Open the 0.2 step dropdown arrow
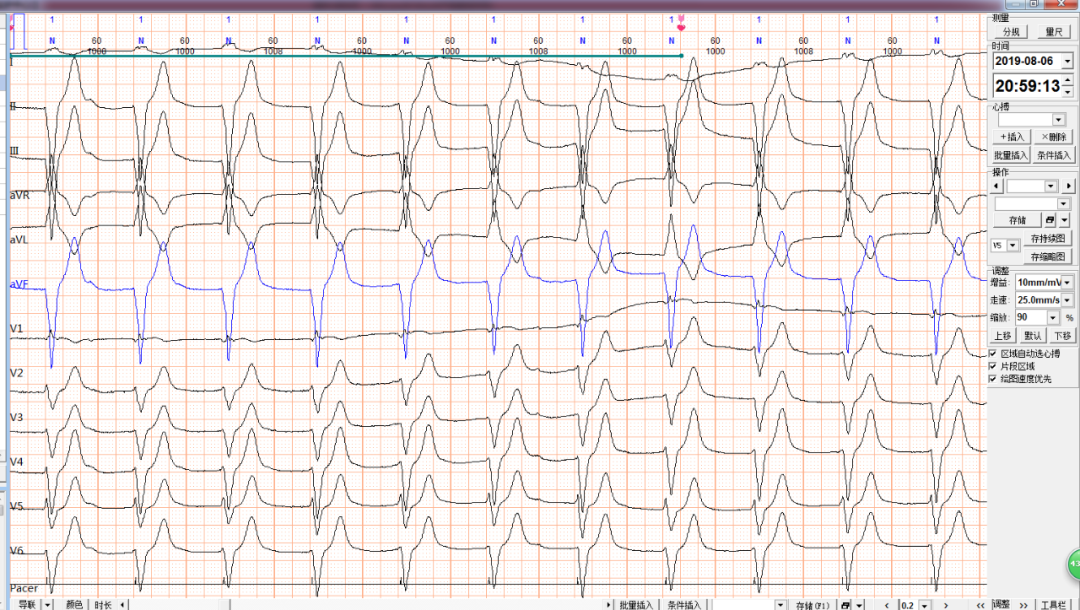 (x=924, y=605)
